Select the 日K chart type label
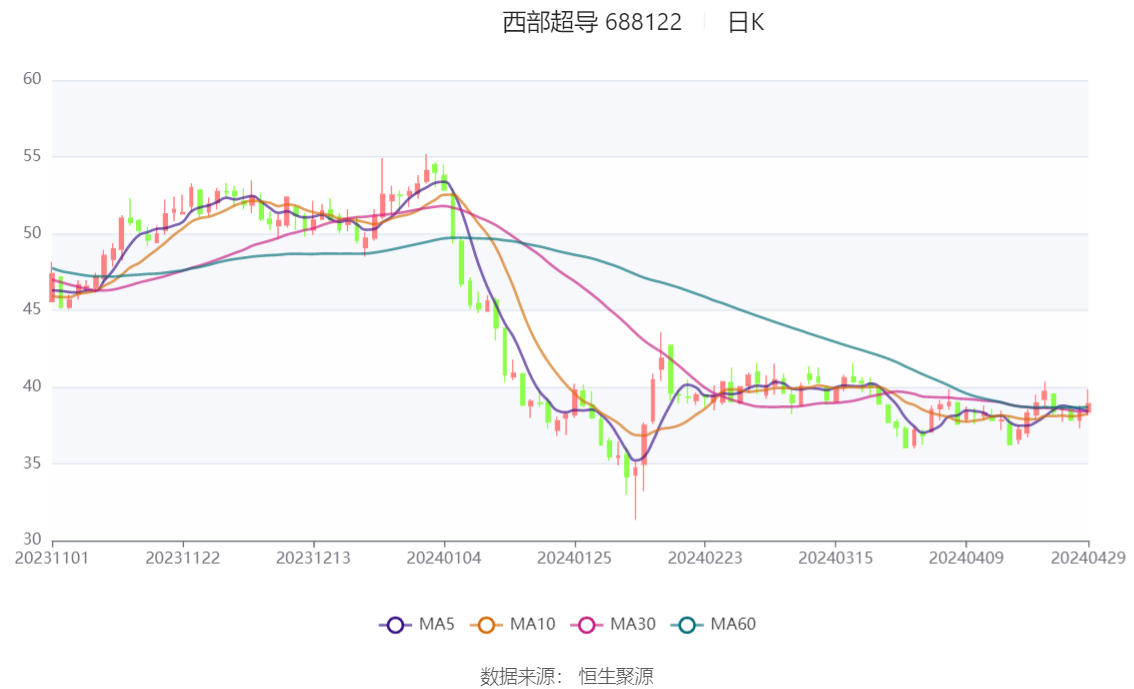Image resolution: width=1134 pixels, height=689 pixels. 746,22
